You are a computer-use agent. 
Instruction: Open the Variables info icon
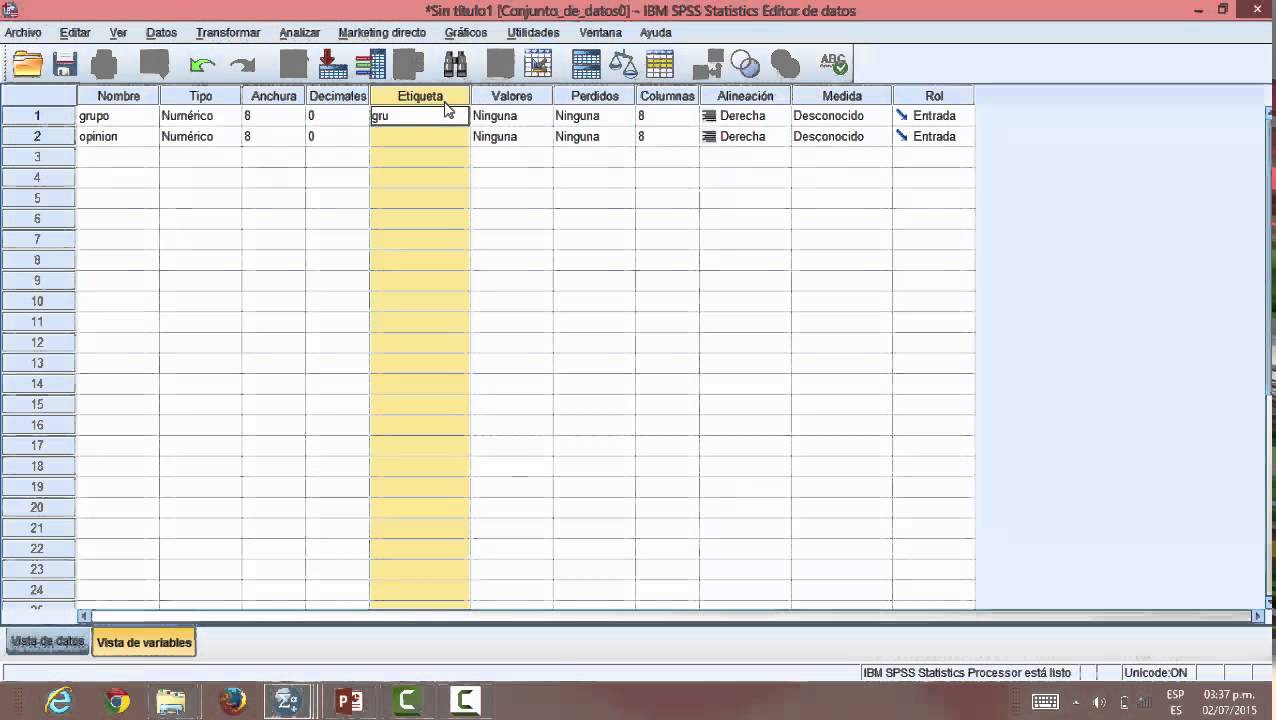tap(370, 64)
